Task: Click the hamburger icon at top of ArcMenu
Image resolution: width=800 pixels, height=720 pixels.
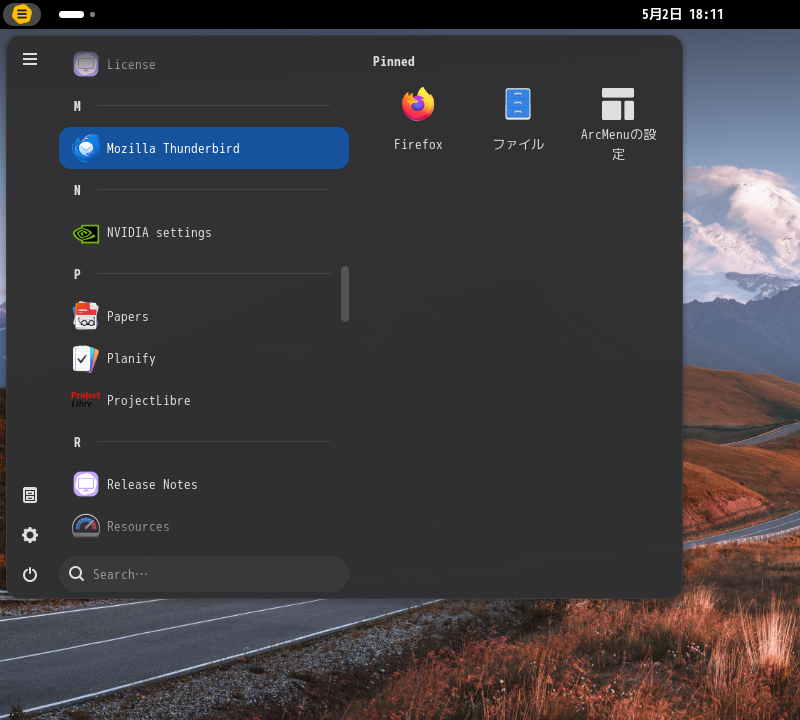Action: click(30, 59)
